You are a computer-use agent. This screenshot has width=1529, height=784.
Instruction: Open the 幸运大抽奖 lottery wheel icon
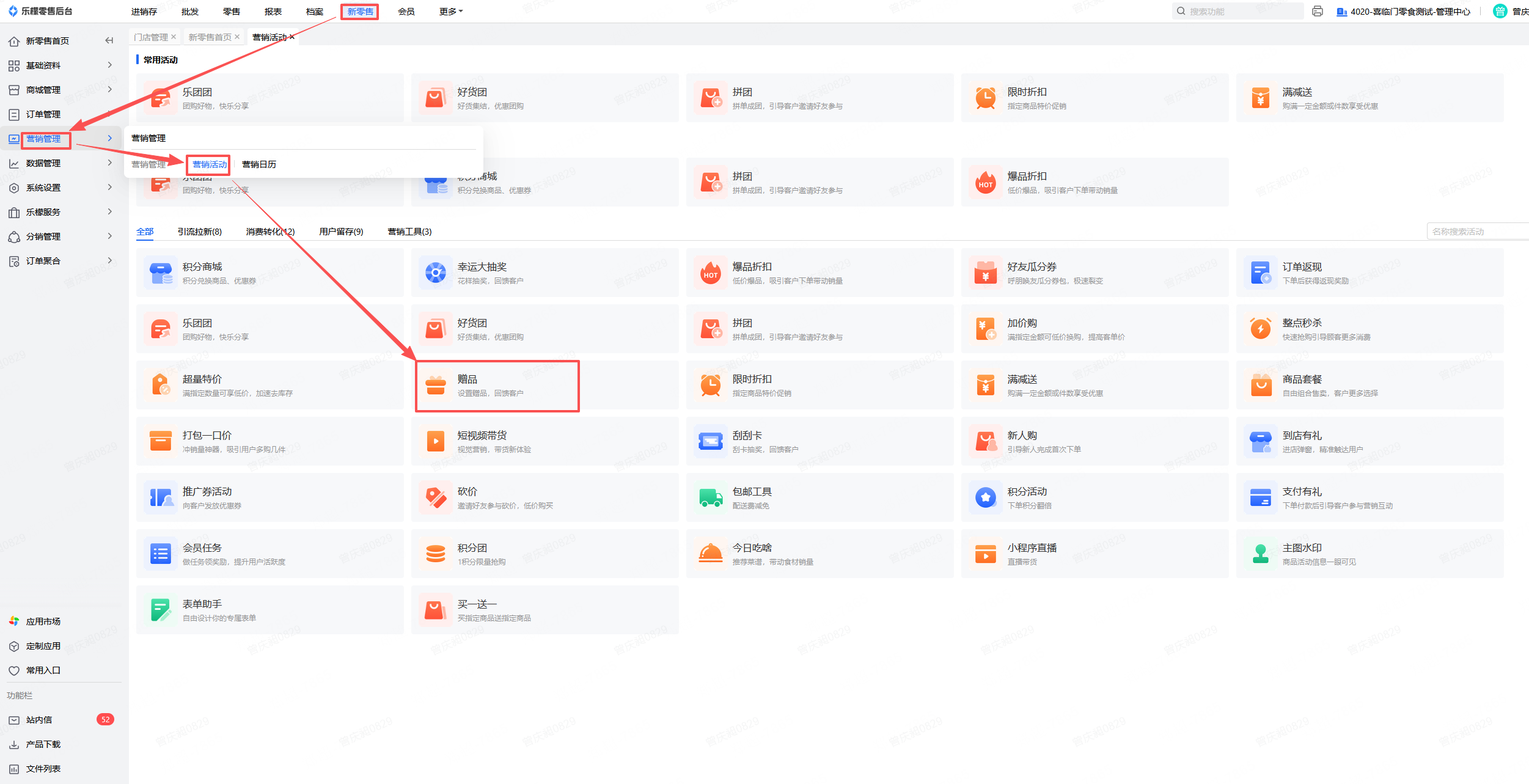click(x=436, y=273)
